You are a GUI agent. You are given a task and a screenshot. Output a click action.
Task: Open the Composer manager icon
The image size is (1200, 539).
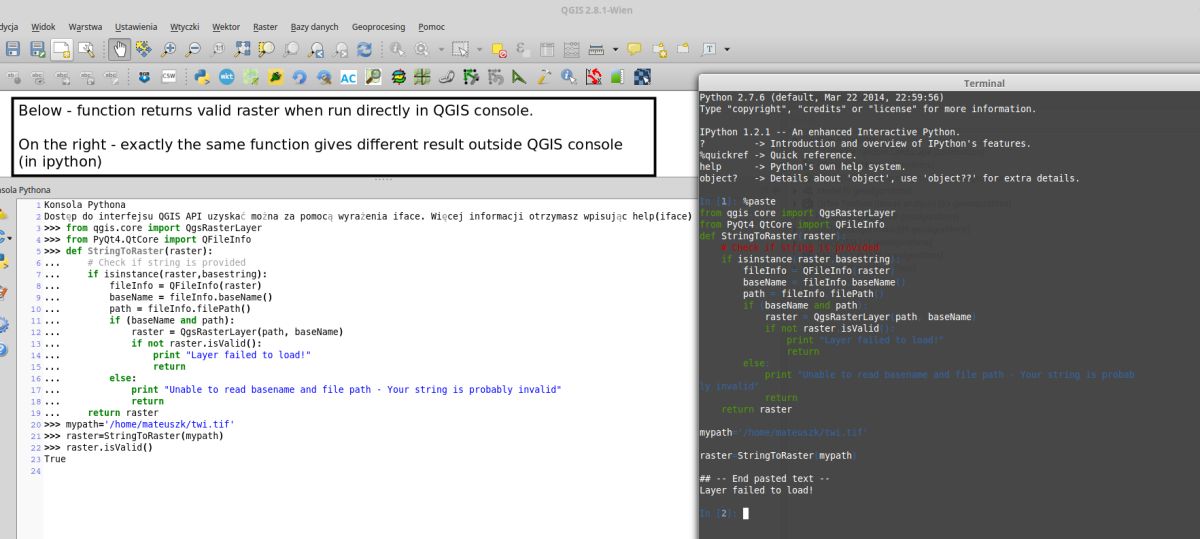[x=86, y=48]
